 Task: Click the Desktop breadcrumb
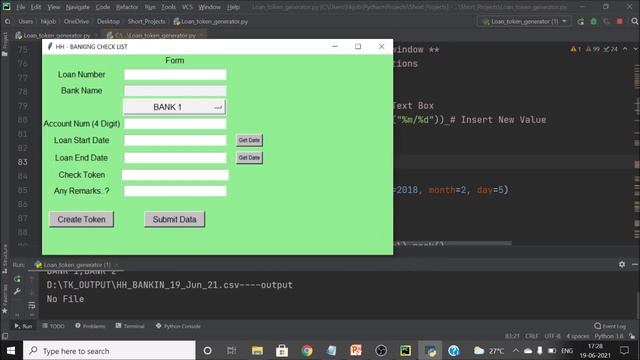[108, 21]
